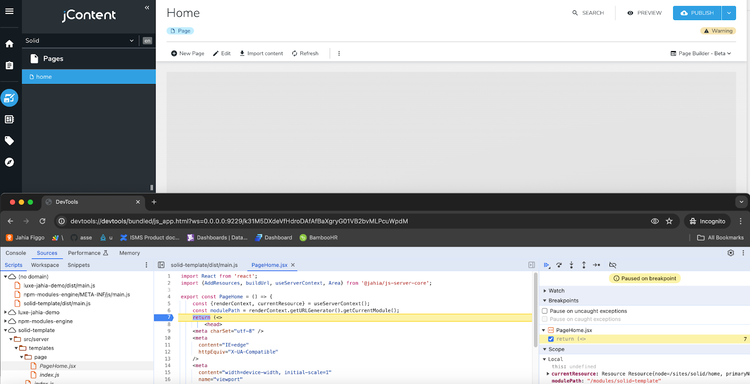750x384 pixels.
Task: Collapse the jContent sidebar with double chevron
Action: (x=147, y=8)
